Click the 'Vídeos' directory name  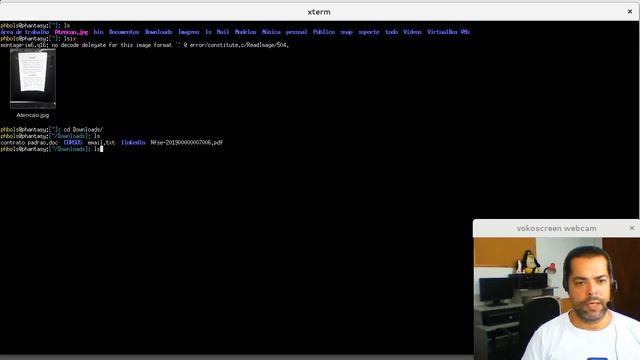click(x=412, y=32)
